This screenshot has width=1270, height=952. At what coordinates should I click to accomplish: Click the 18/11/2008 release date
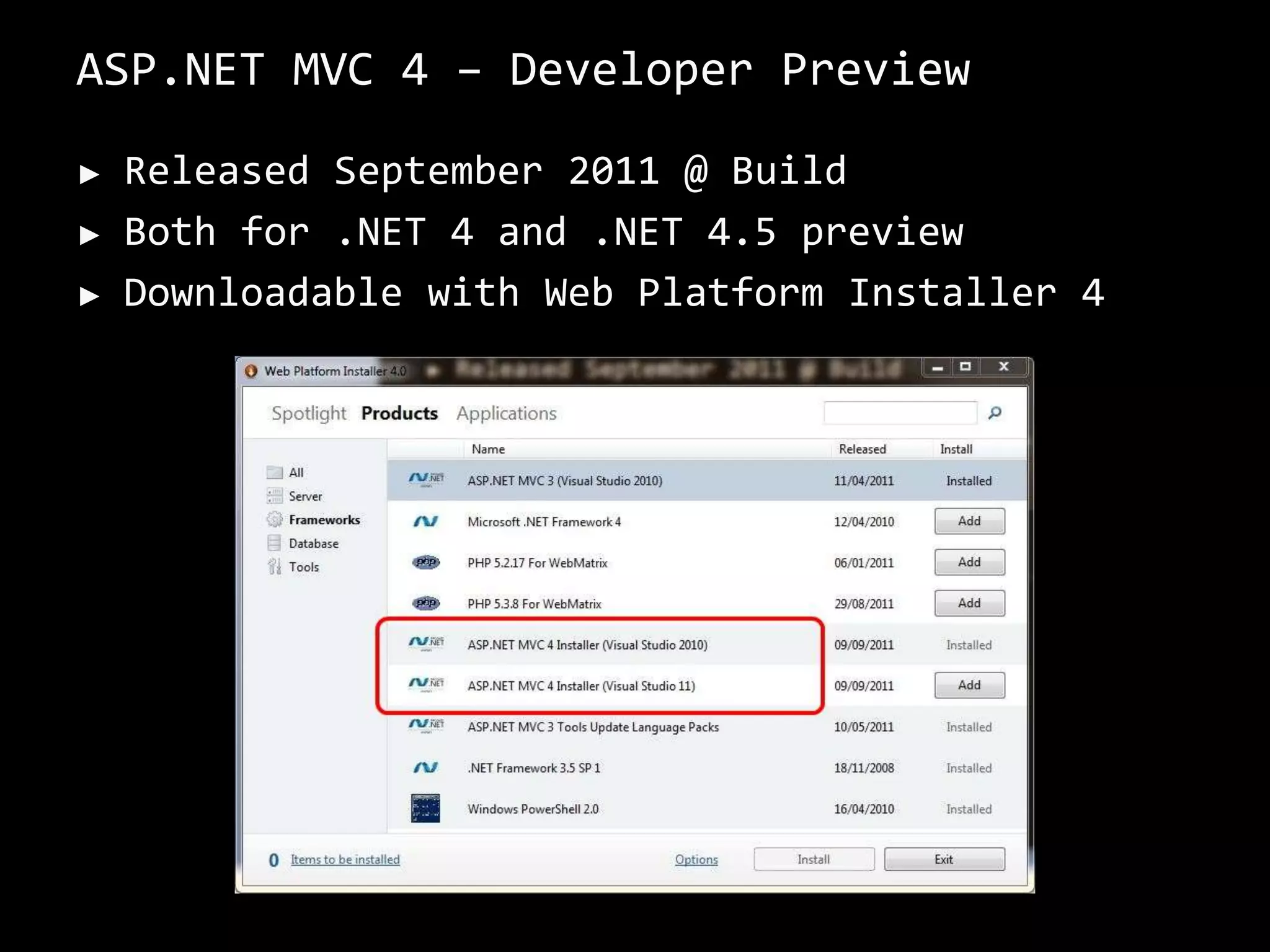coord(864,768)
